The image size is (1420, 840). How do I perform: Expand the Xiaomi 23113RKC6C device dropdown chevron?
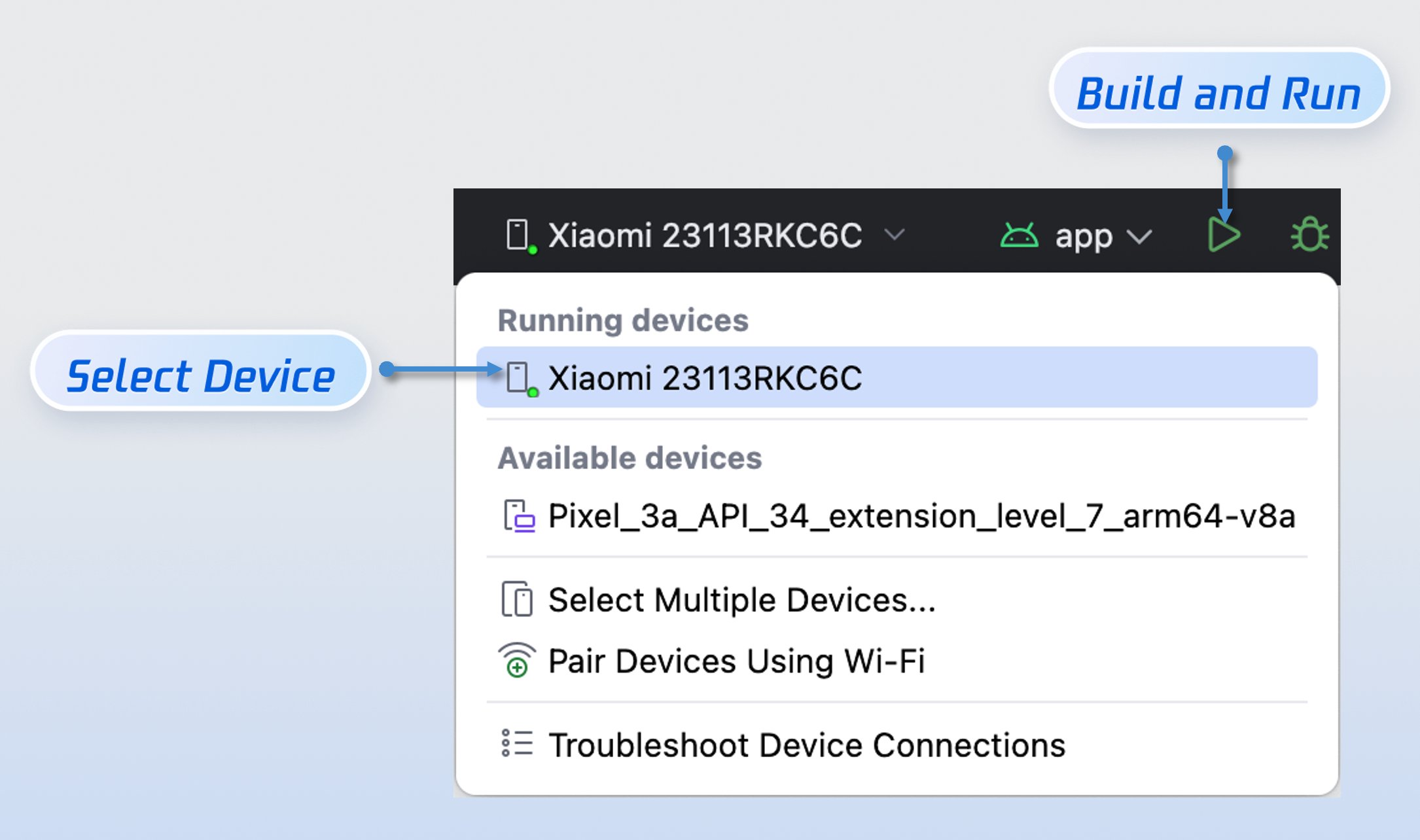(x=895, y=235)
